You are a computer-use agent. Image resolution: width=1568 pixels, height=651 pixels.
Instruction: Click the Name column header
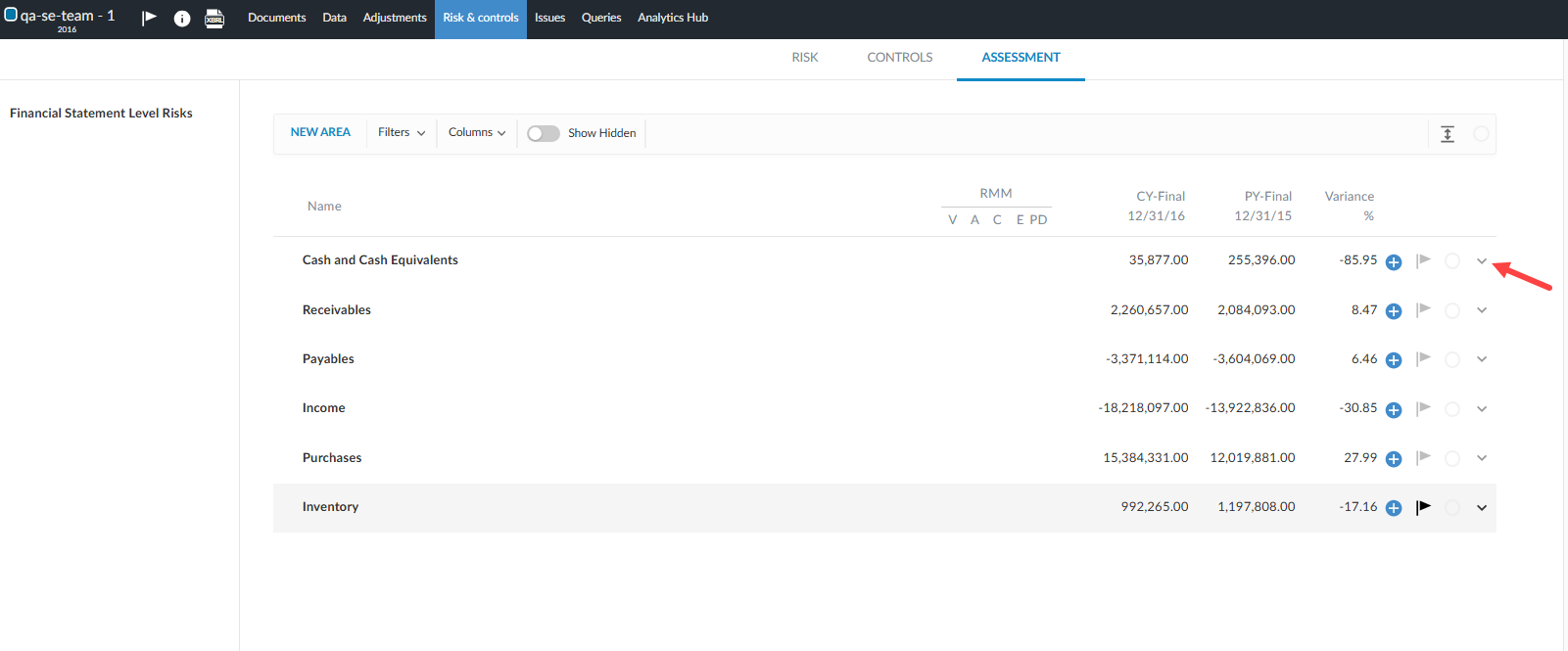tap(324, 207)
